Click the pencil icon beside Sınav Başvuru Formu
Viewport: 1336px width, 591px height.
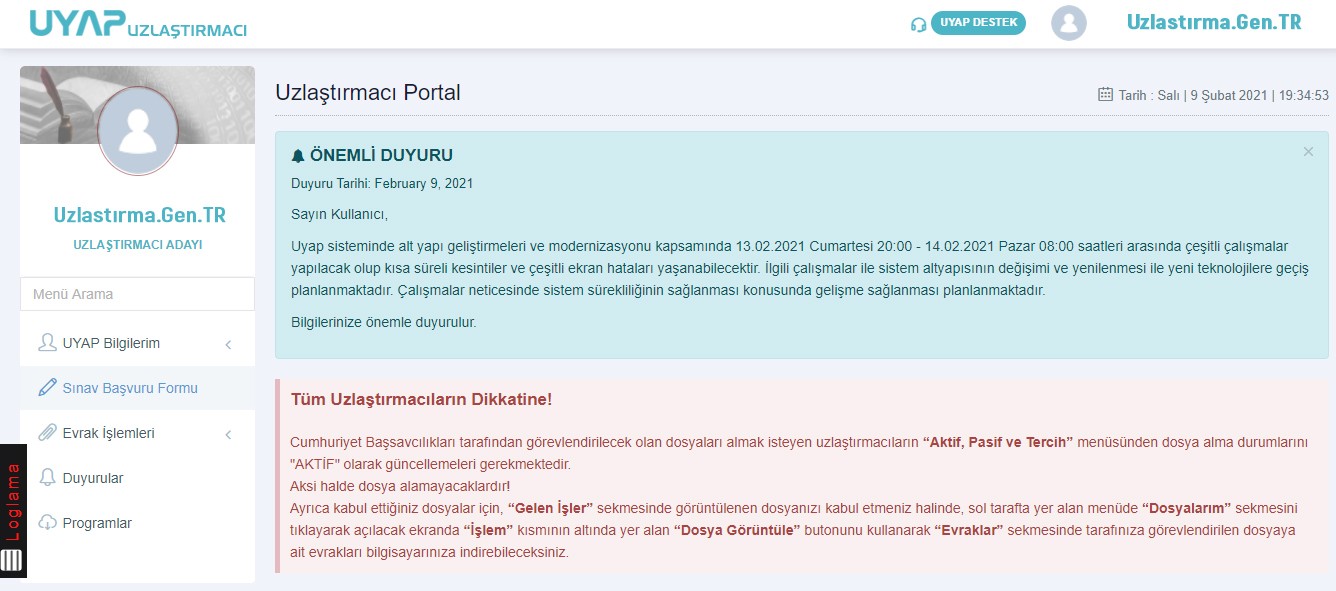pyautogui.click(x=47, y=388)
